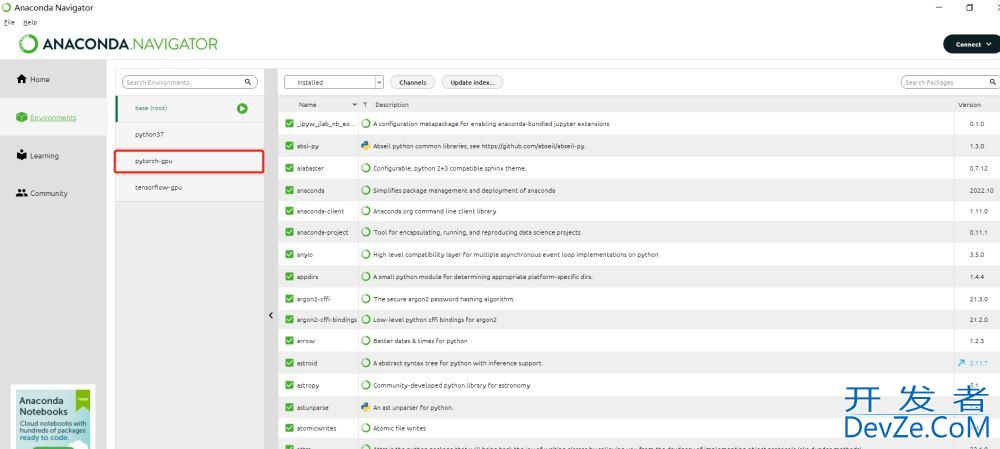This screenshot has height=449, width=1000.
Task: Click the Description column header
Action: tap(392, 105)
